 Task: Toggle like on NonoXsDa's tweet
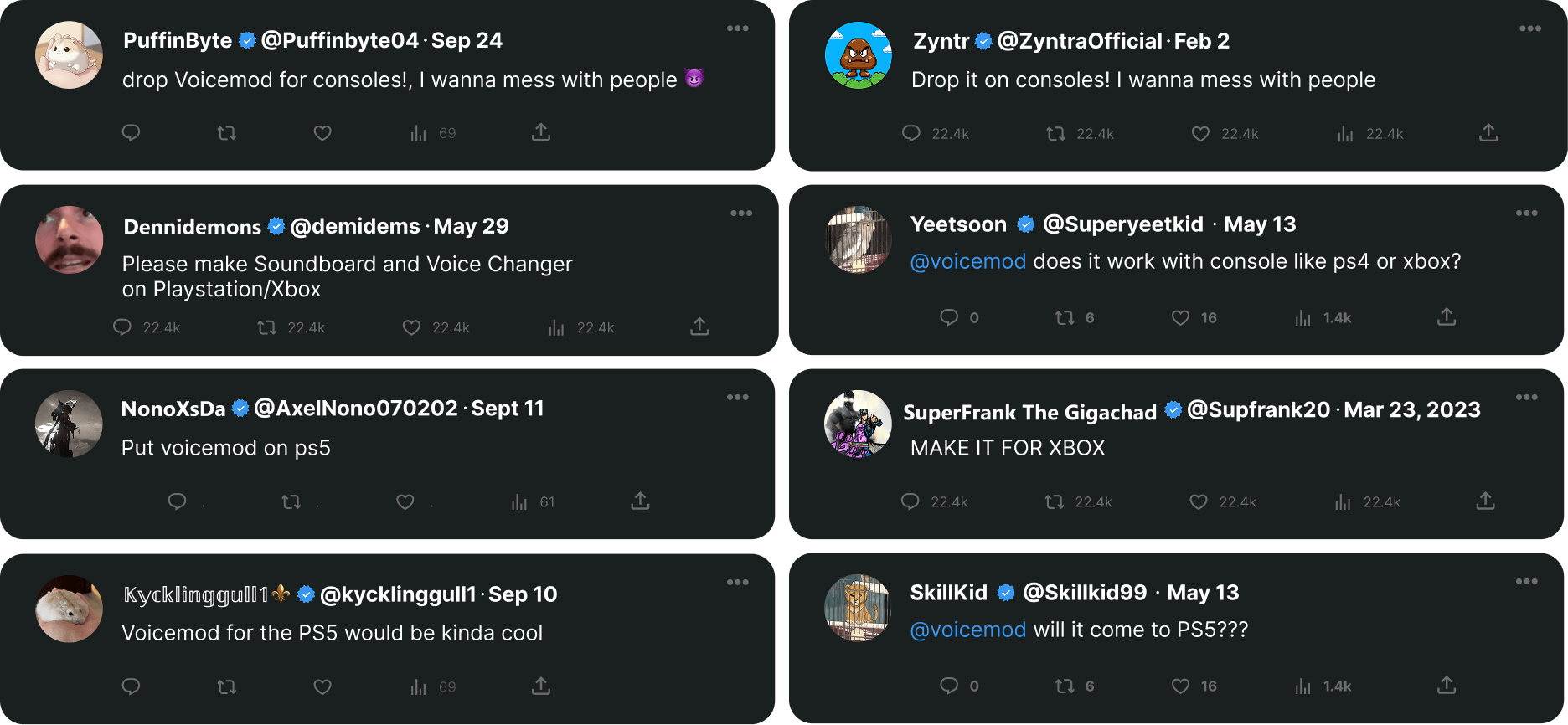[x=405, y=502]
